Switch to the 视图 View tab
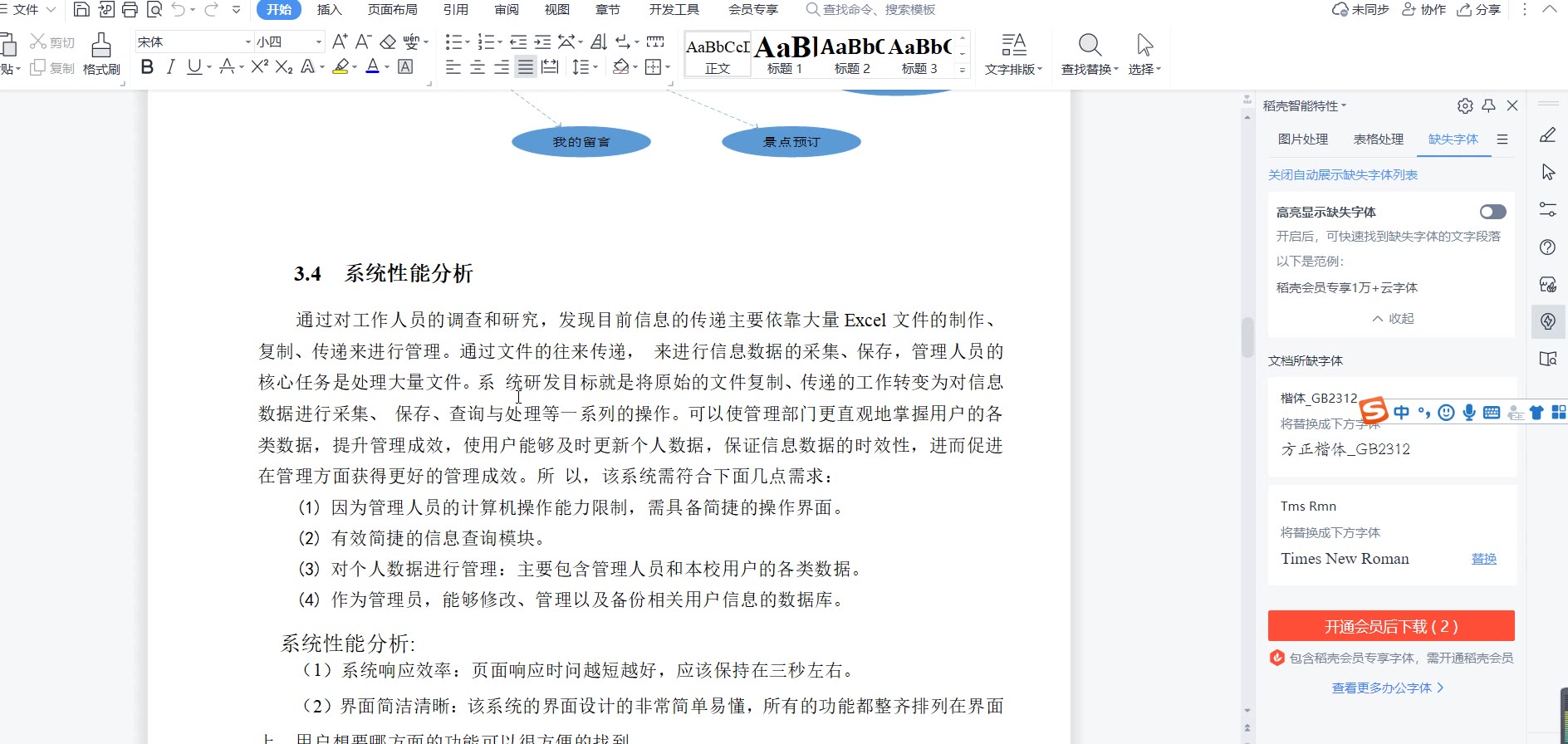The height and width of the screenshot is (744, 1568). [557, 10]
